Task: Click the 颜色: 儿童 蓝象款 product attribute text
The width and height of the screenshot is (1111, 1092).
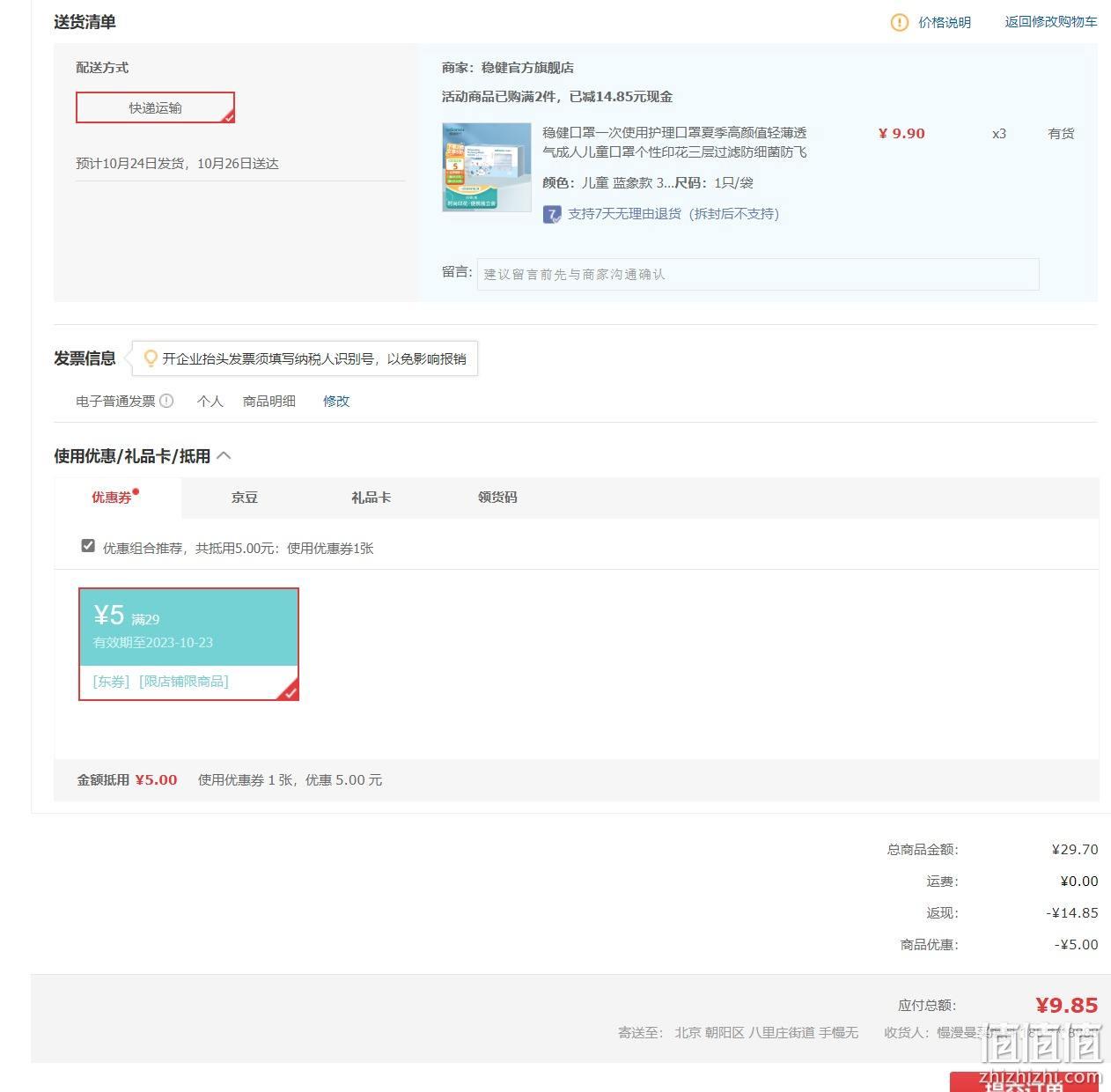Action: 607,183
